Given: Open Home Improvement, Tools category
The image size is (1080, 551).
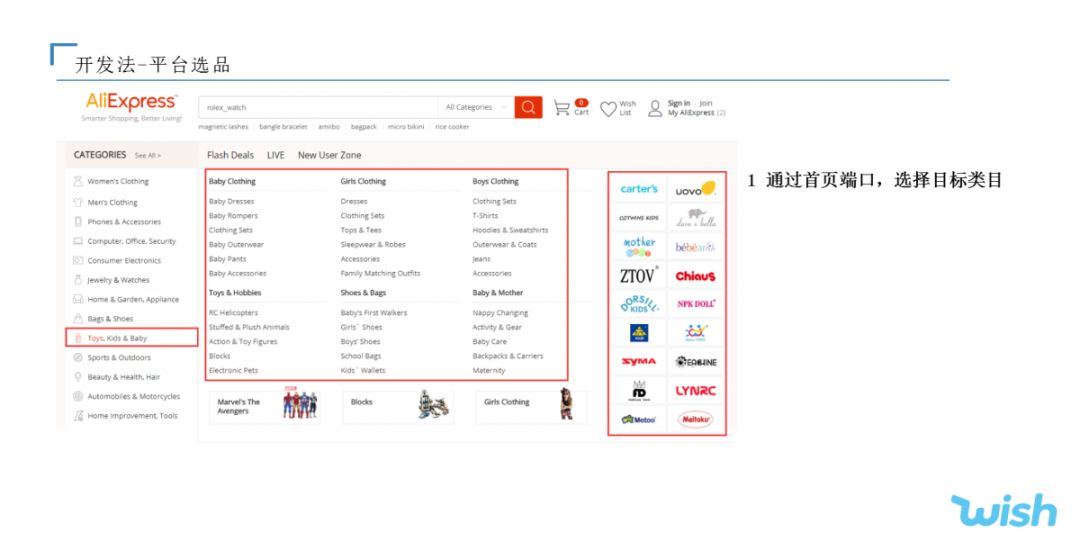Looking at the screenshot, I should (x=132, y=416).
